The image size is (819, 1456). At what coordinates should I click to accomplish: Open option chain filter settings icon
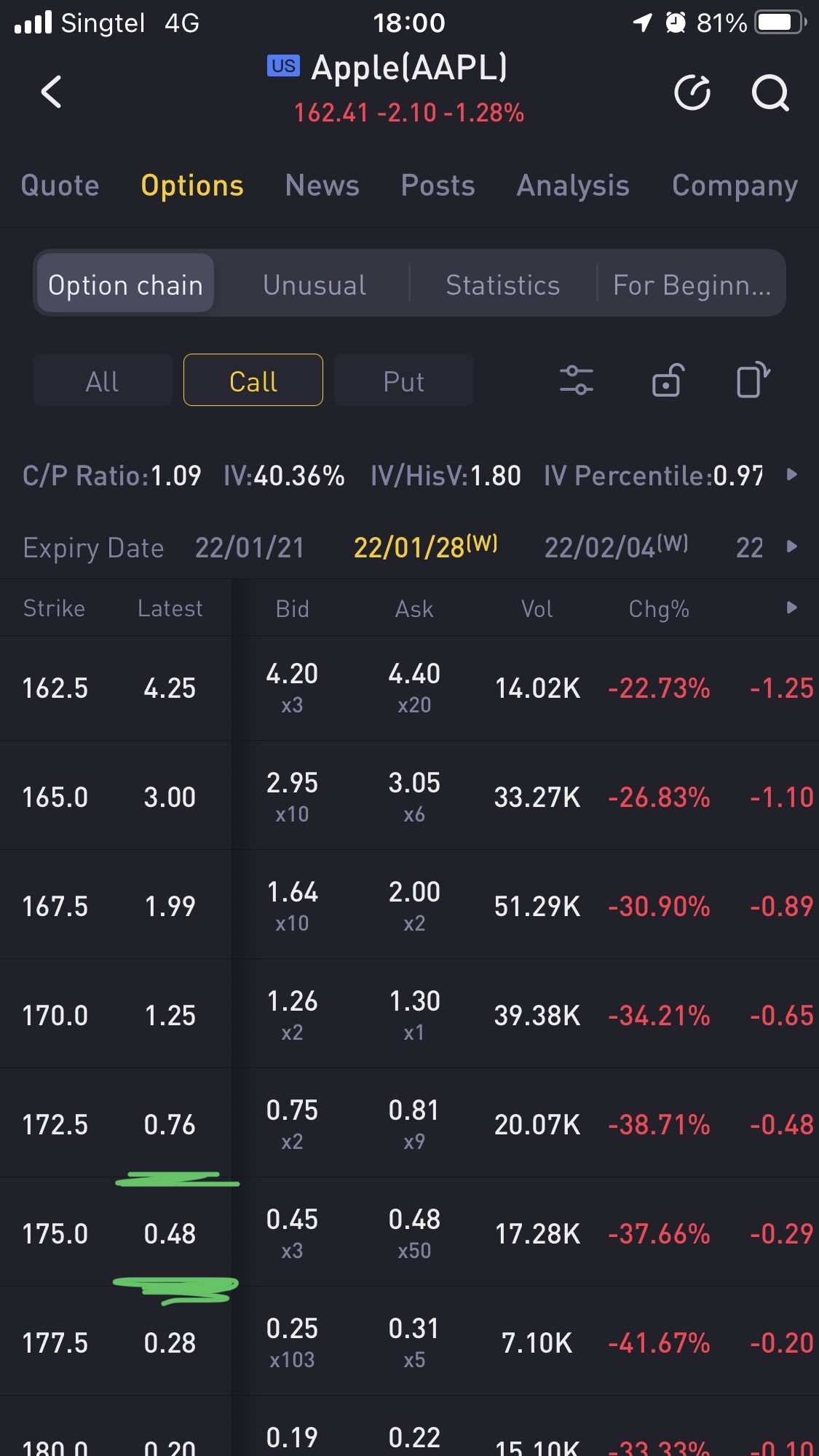[576, 381]
